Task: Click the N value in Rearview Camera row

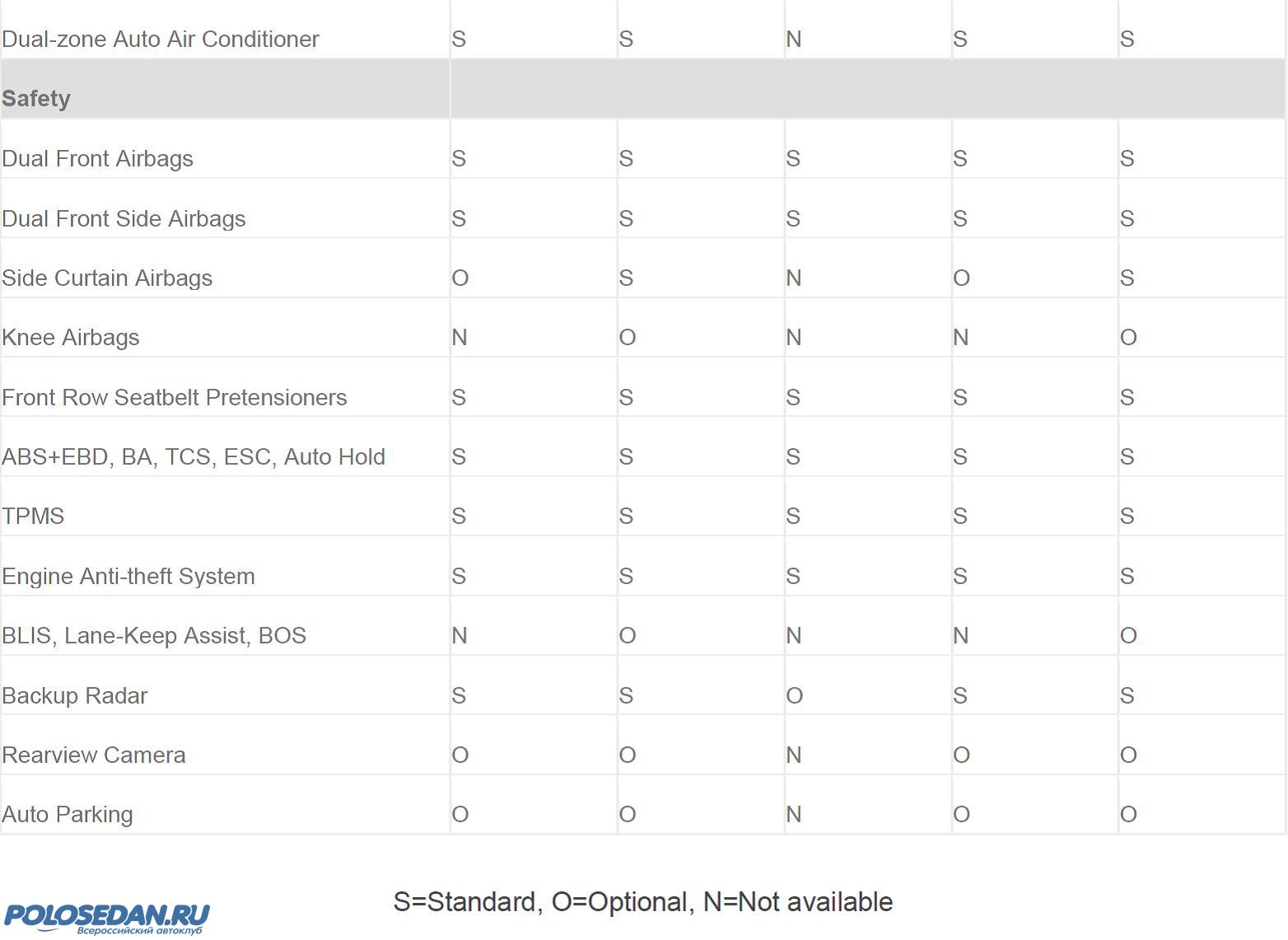Action: 793,755
